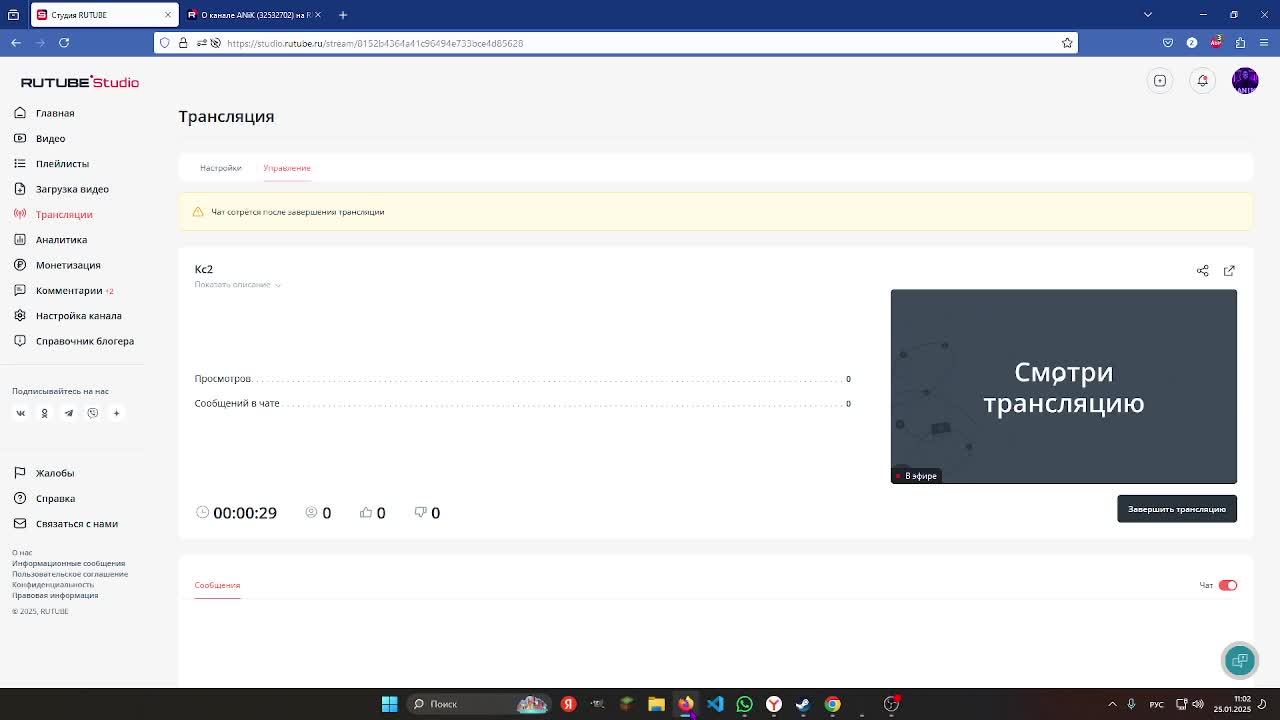Open the Dzen social icon

pyautogui.click(x=116, y=413)
